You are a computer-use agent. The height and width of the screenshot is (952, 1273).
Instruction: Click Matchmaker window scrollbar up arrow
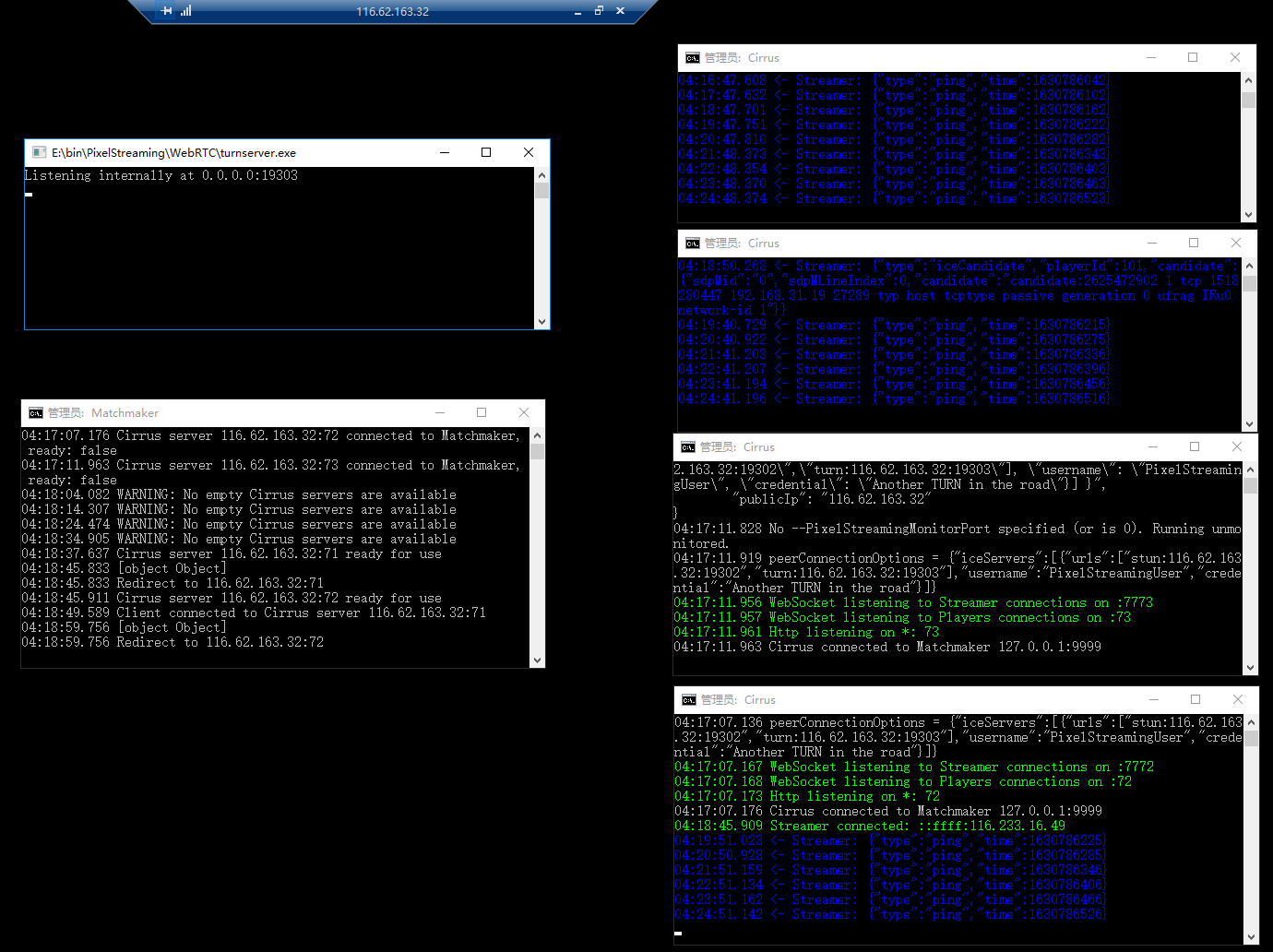537,435
